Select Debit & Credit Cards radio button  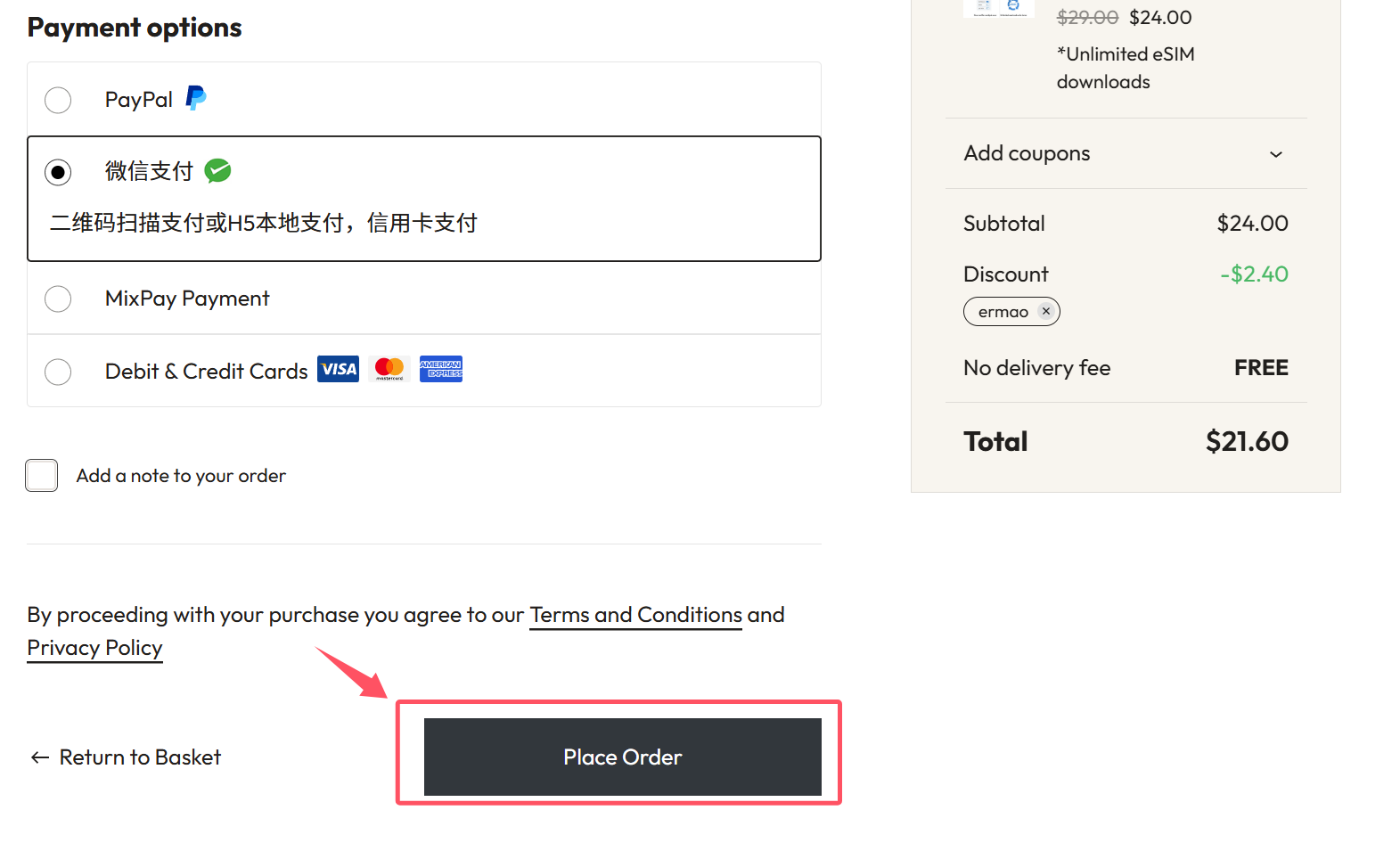click(x=58, y=372)
